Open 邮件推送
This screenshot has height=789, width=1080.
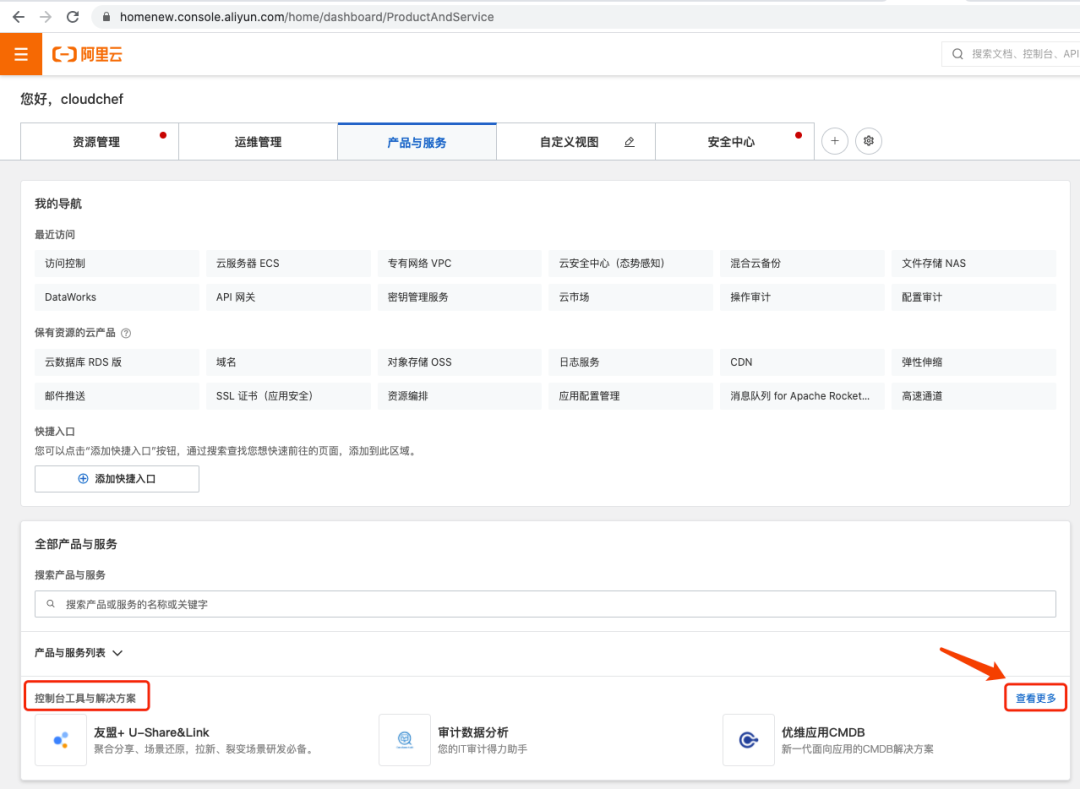tap(116, 396)
